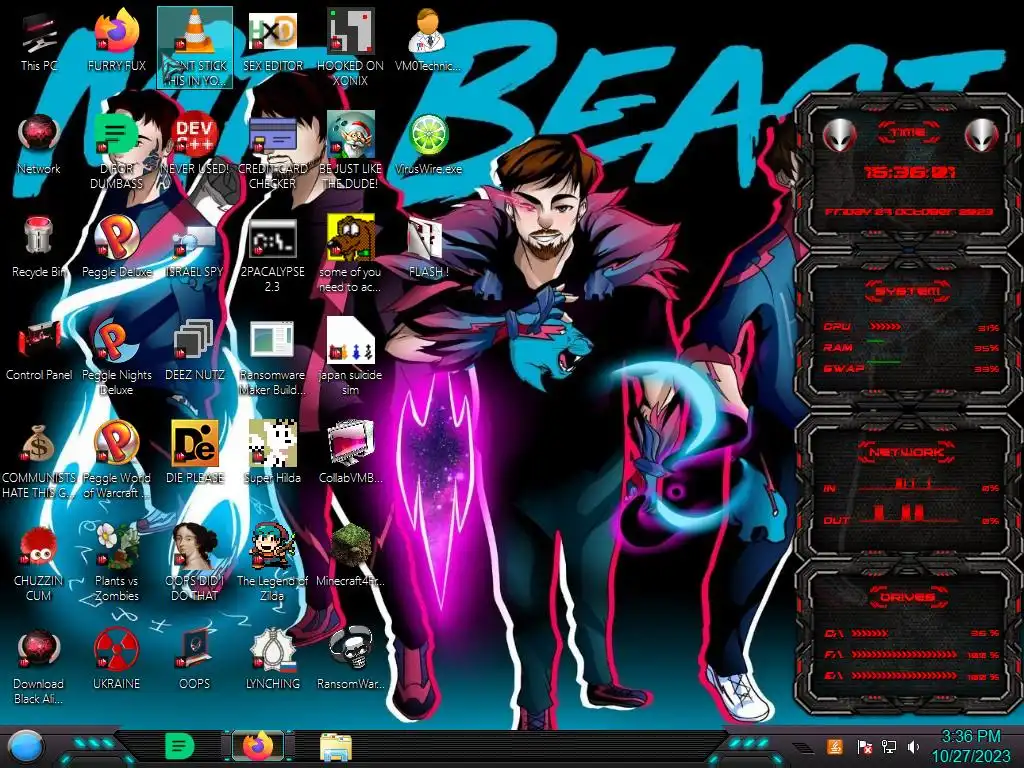Open the red radiation UKRAINE icon

click(x=116, y=650)
